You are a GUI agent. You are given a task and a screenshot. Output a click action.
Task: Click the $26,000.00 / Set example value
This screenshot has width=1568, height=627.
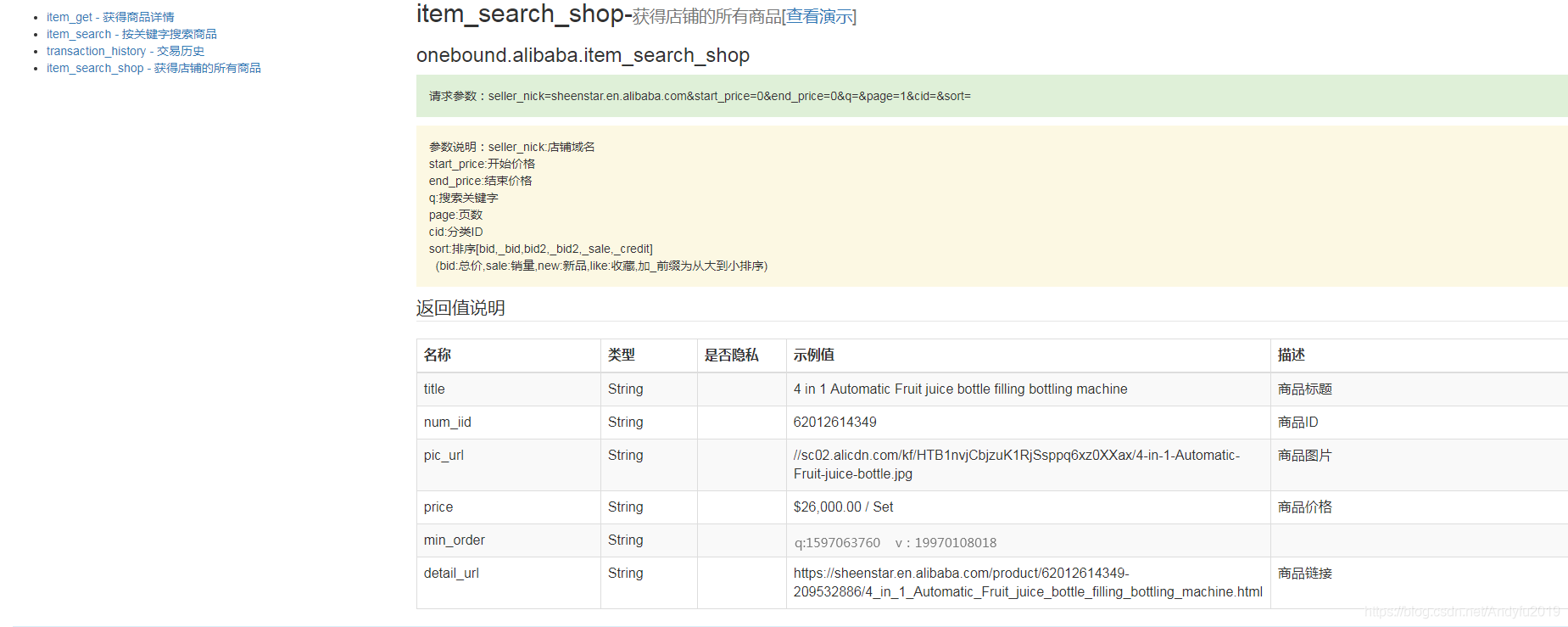point(843,507)
